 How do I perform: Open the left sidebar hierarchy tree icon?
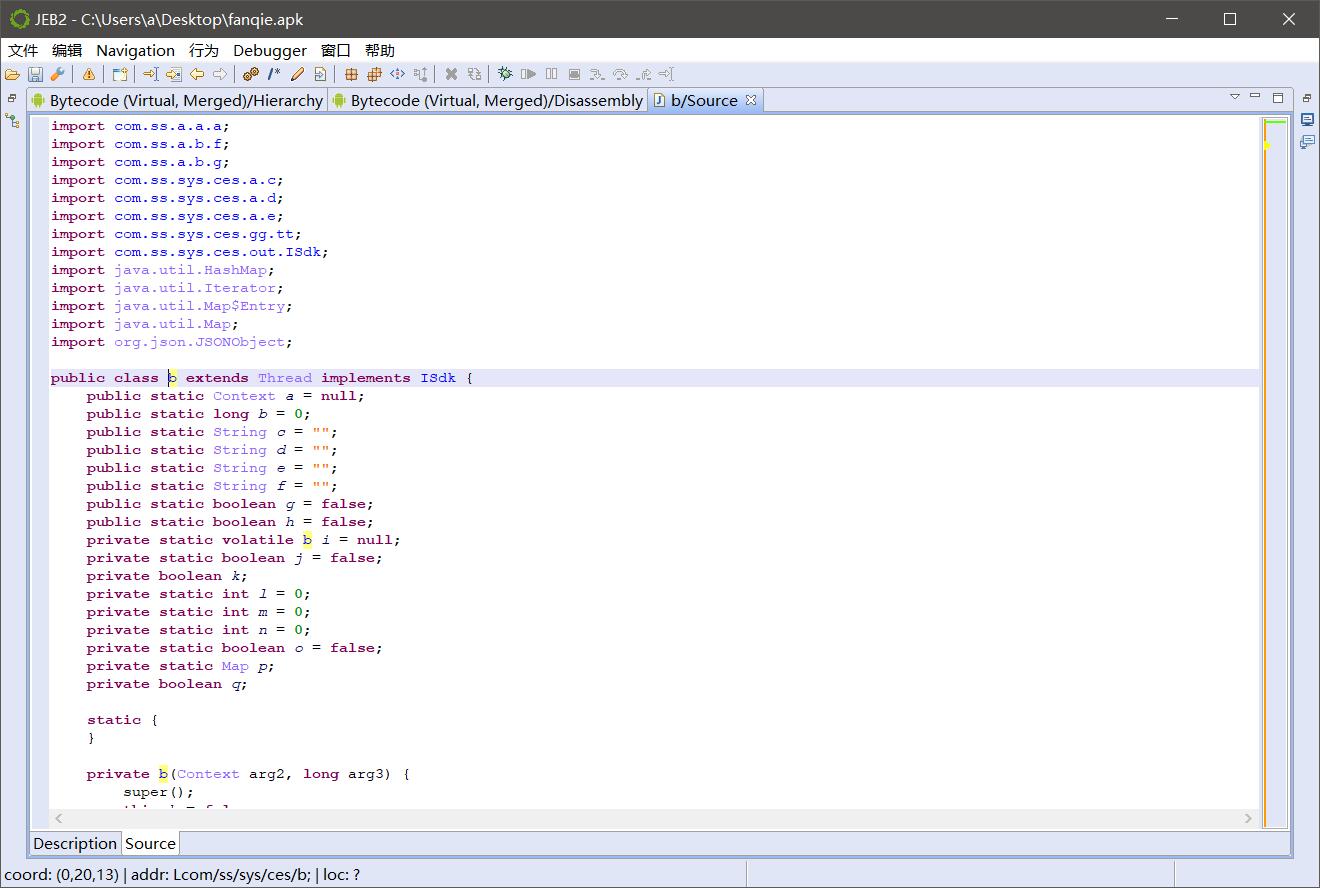pyautogui.click(x=12, y=120)
